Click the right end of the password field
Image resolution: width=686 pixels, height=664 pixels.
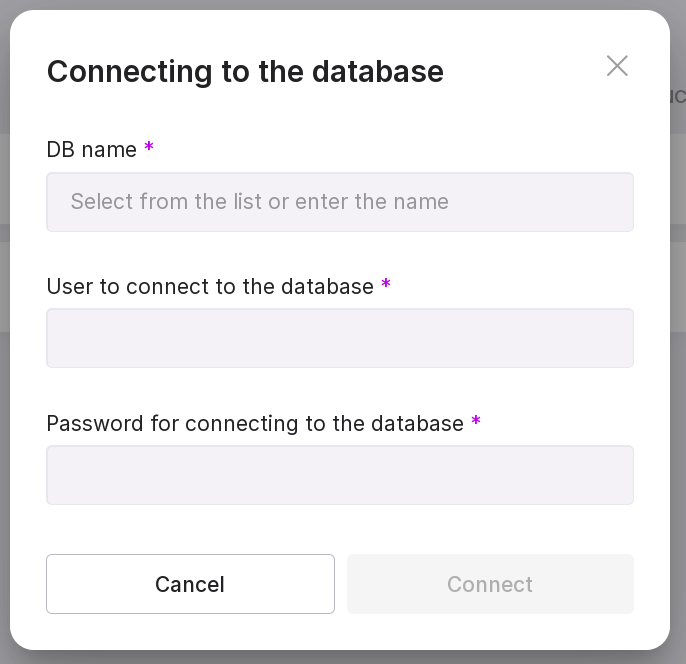tap(610, 475)
